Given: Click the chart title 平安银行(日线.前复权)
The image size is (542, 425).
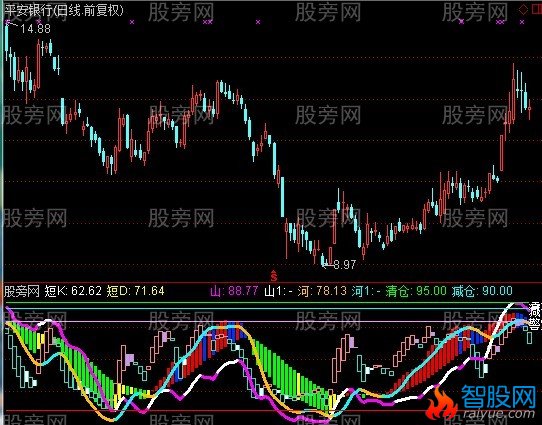Looking at the screenshot, I should coord(64,10).
